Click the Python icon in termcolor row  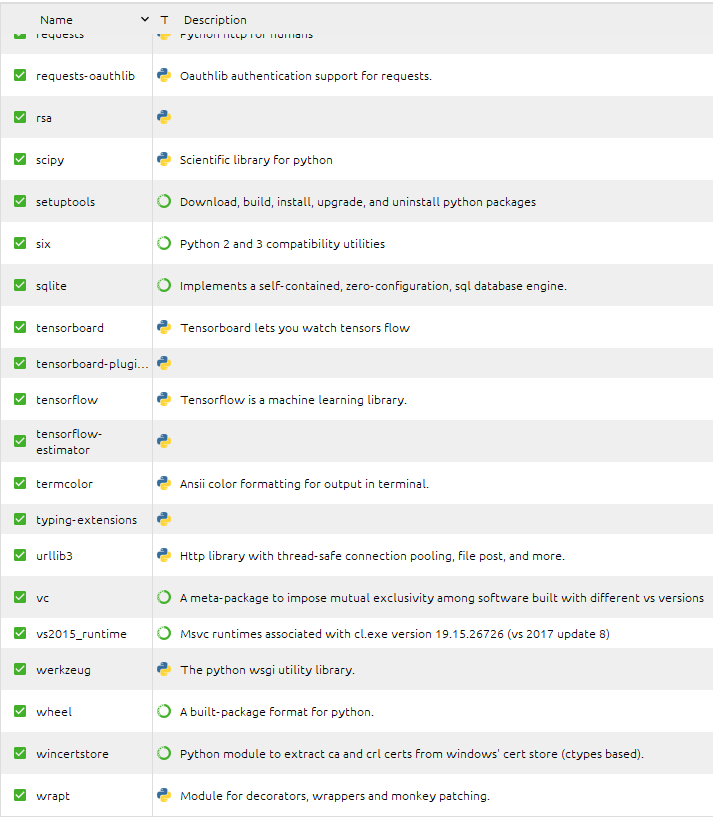coord(164,483)
